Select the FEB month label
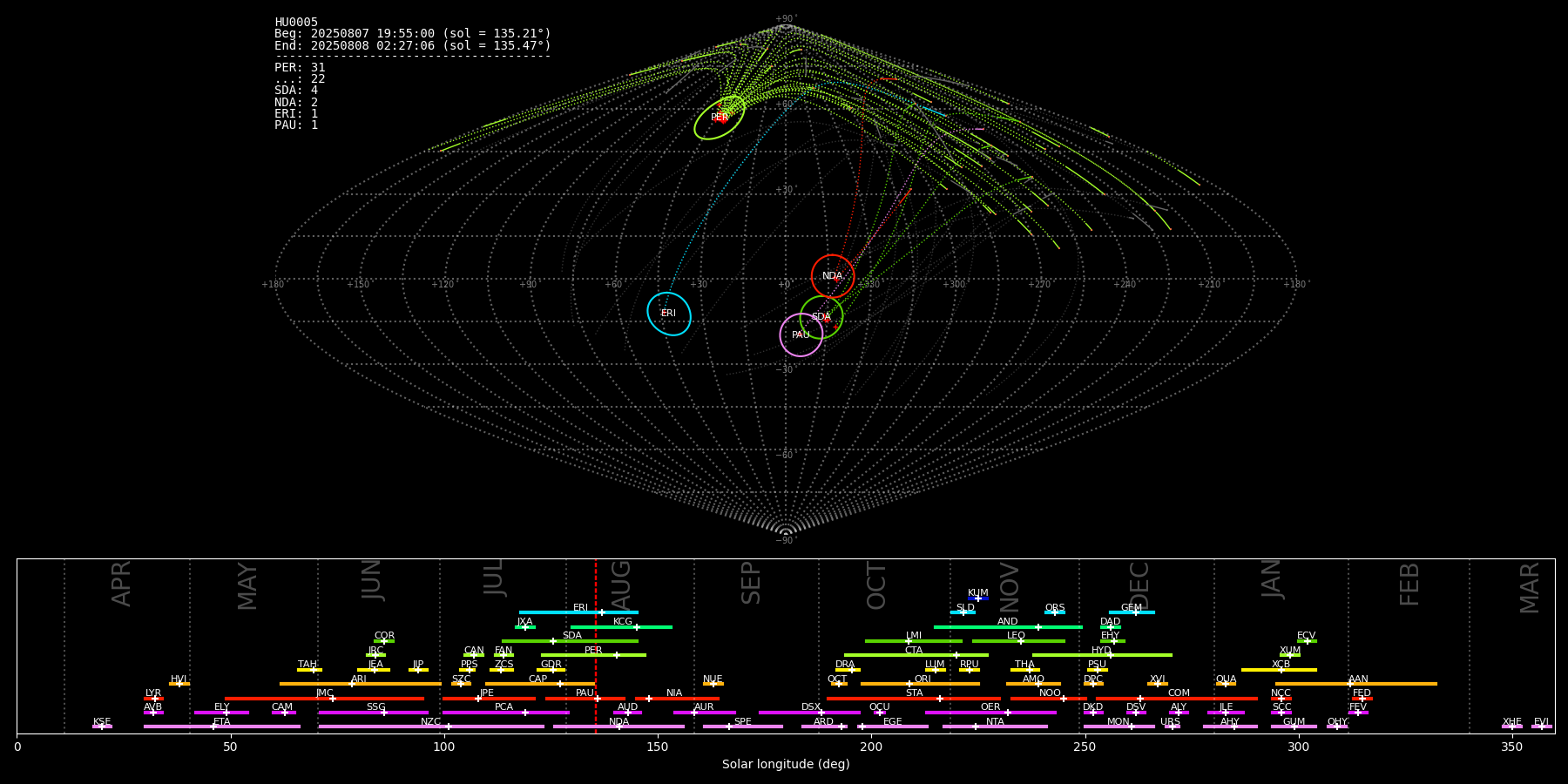Screen dimensions: 1568x784 pyautogui.click(x=1409, y=584)
